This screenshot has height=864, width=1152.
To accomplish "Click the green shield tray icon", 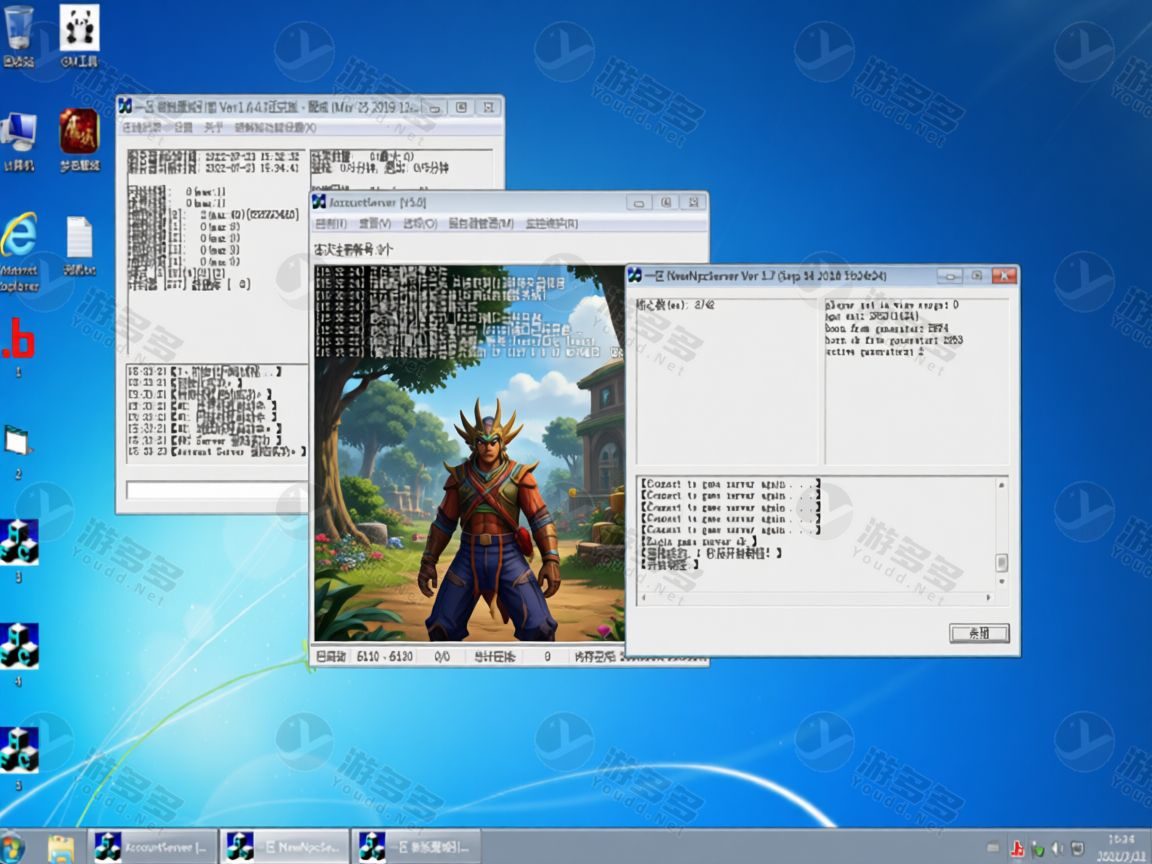I will [x=1037, y=849].
